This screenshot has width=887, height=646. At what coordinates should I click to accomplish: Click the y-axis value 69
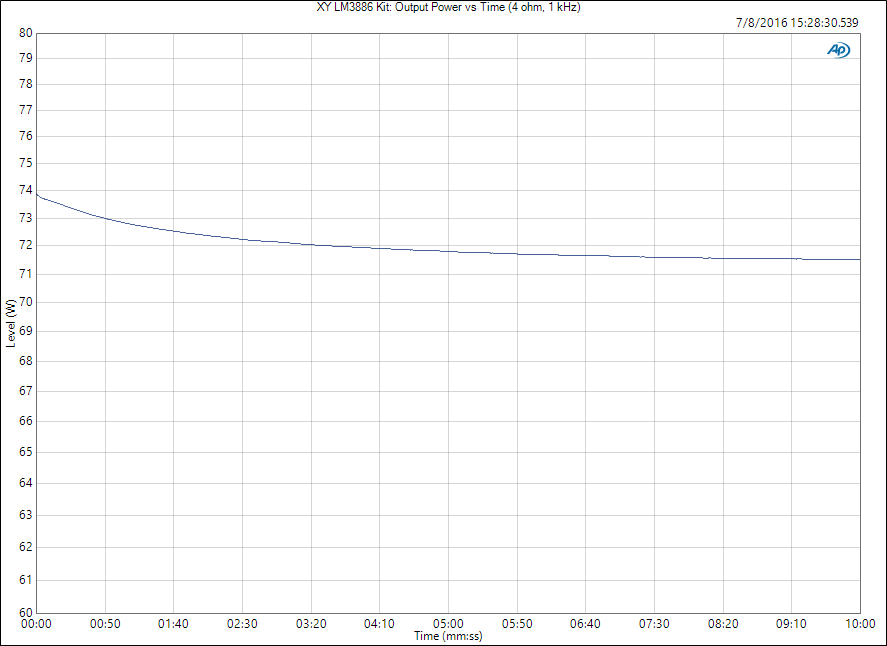point(25,331)
